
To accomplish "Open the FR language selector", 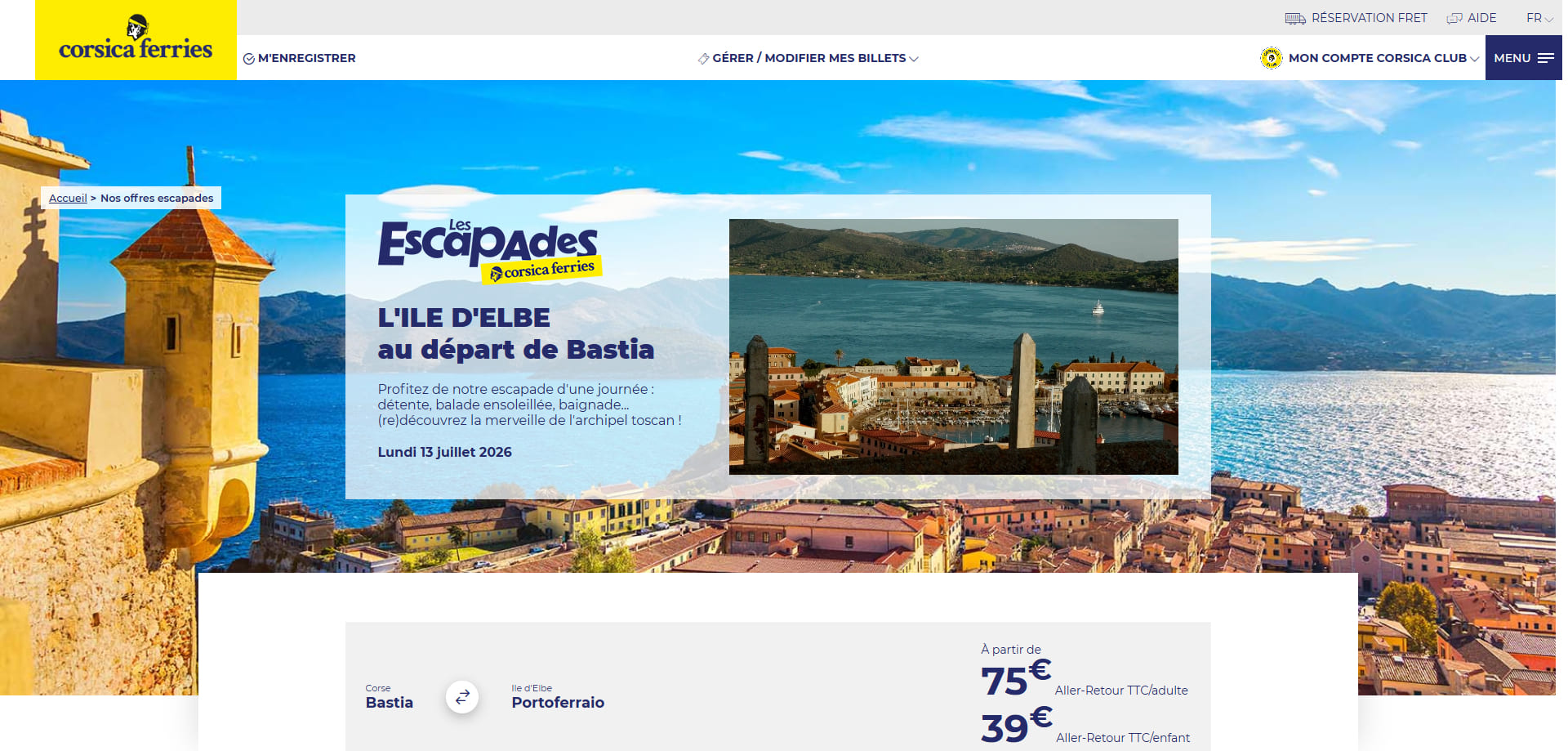I will coord(1539,18).
